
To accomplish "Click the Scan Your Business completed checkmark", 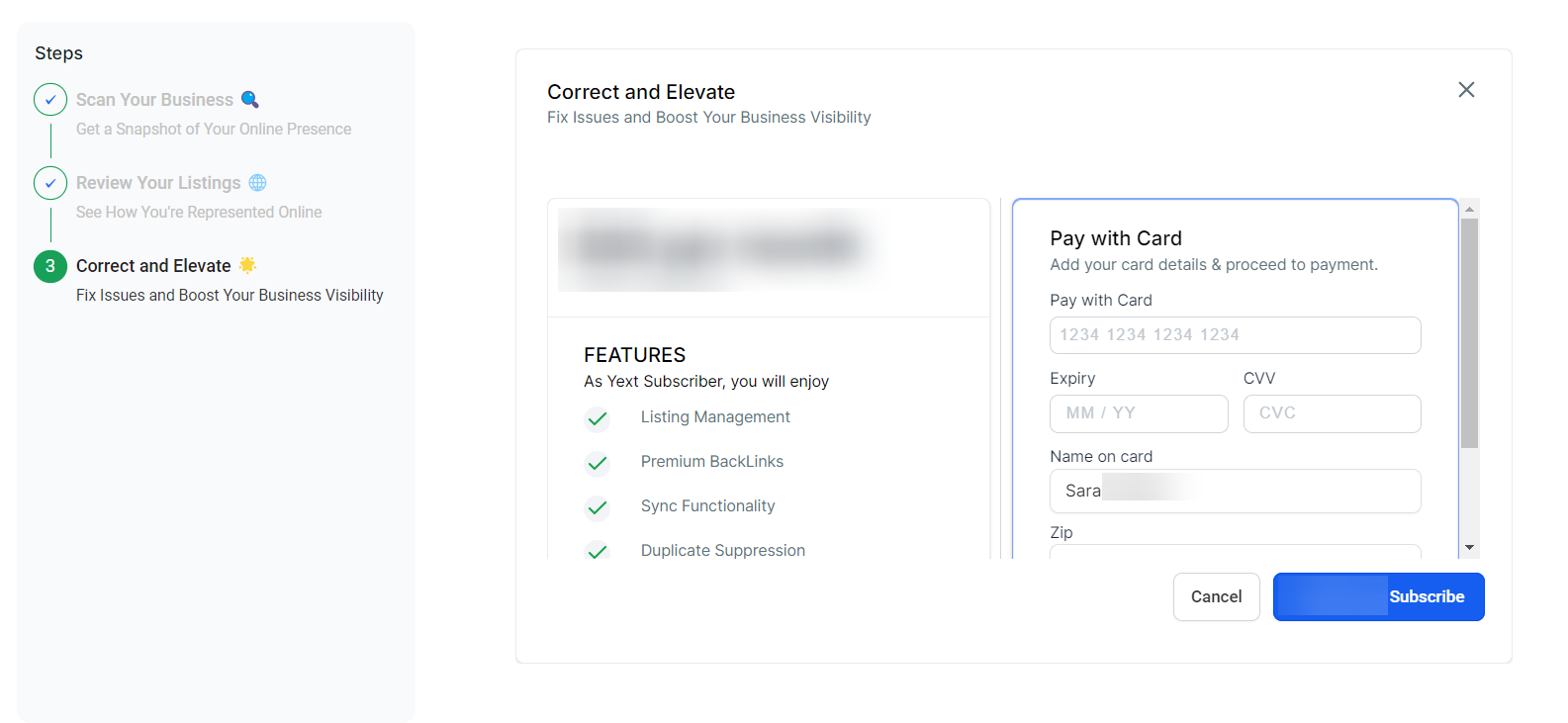I will click(50, 100).
